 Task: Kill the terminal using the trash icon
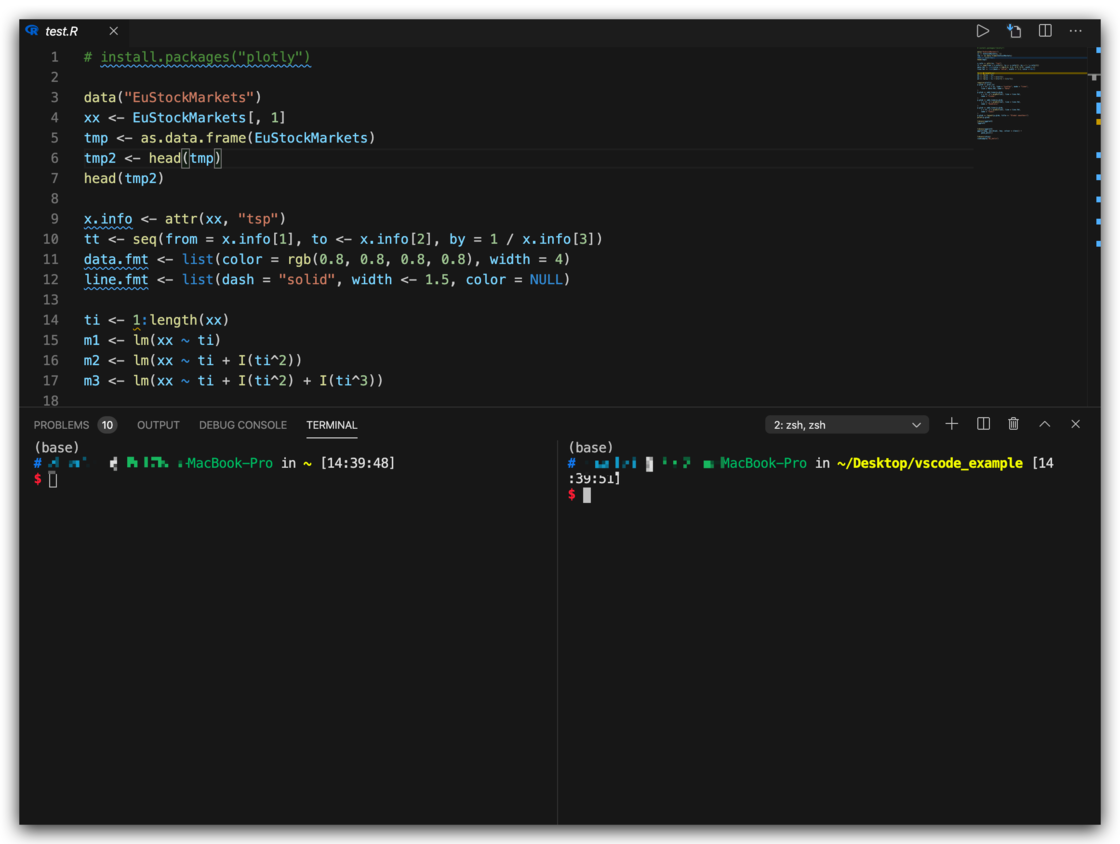[x=1013, y=424]
